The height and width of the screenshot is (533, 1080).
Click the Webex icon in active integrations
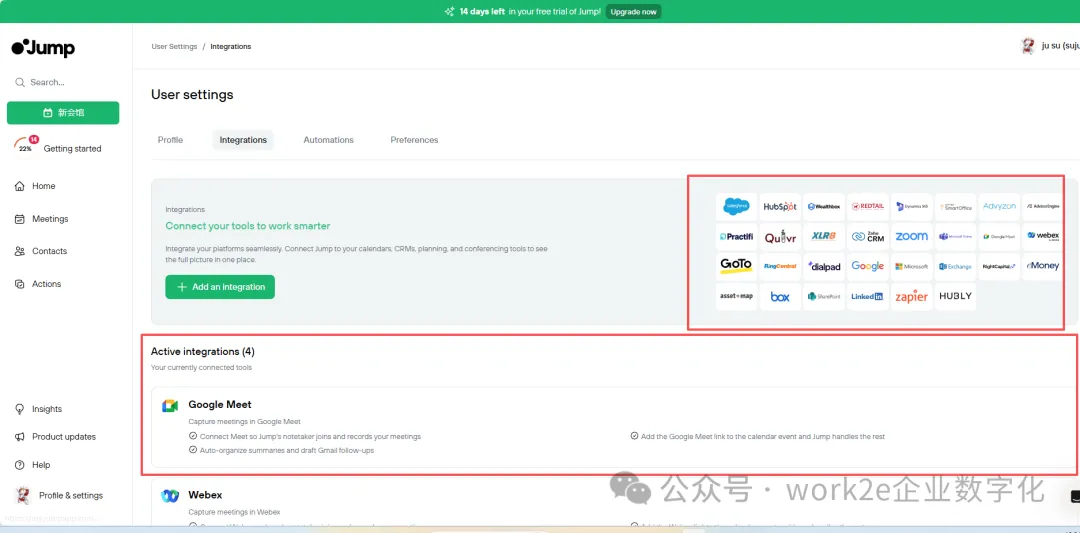170,495
